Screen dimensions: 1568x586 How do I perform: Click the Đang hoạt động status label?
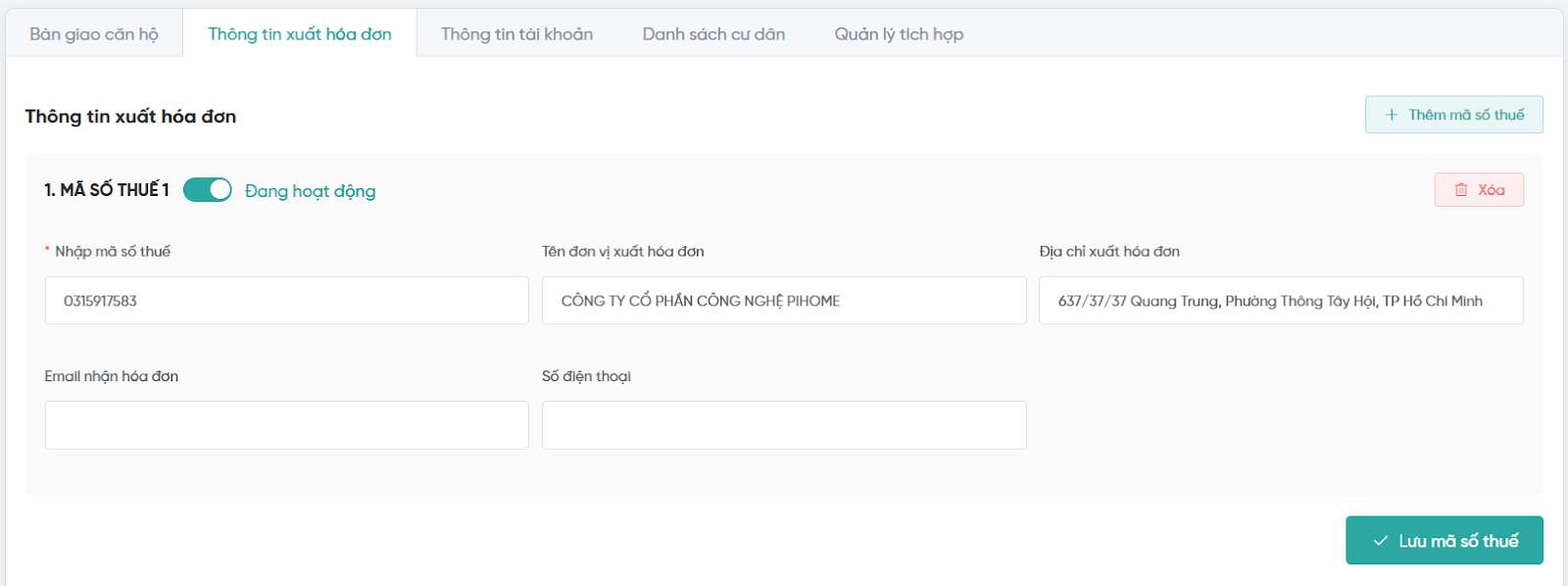pos(310,191)
